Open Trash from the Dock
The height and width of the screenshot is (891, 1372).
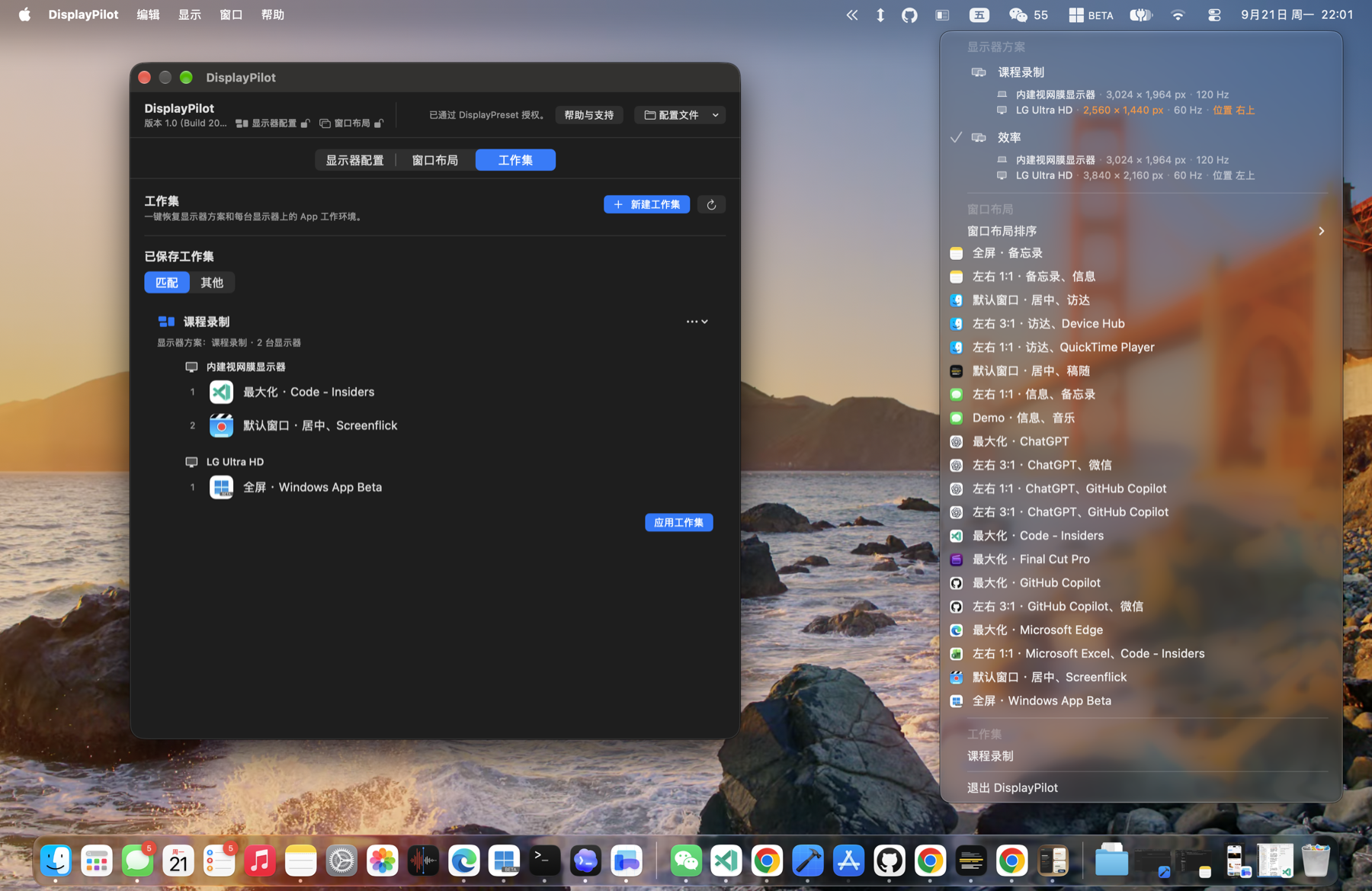[x=1316, y=861]
